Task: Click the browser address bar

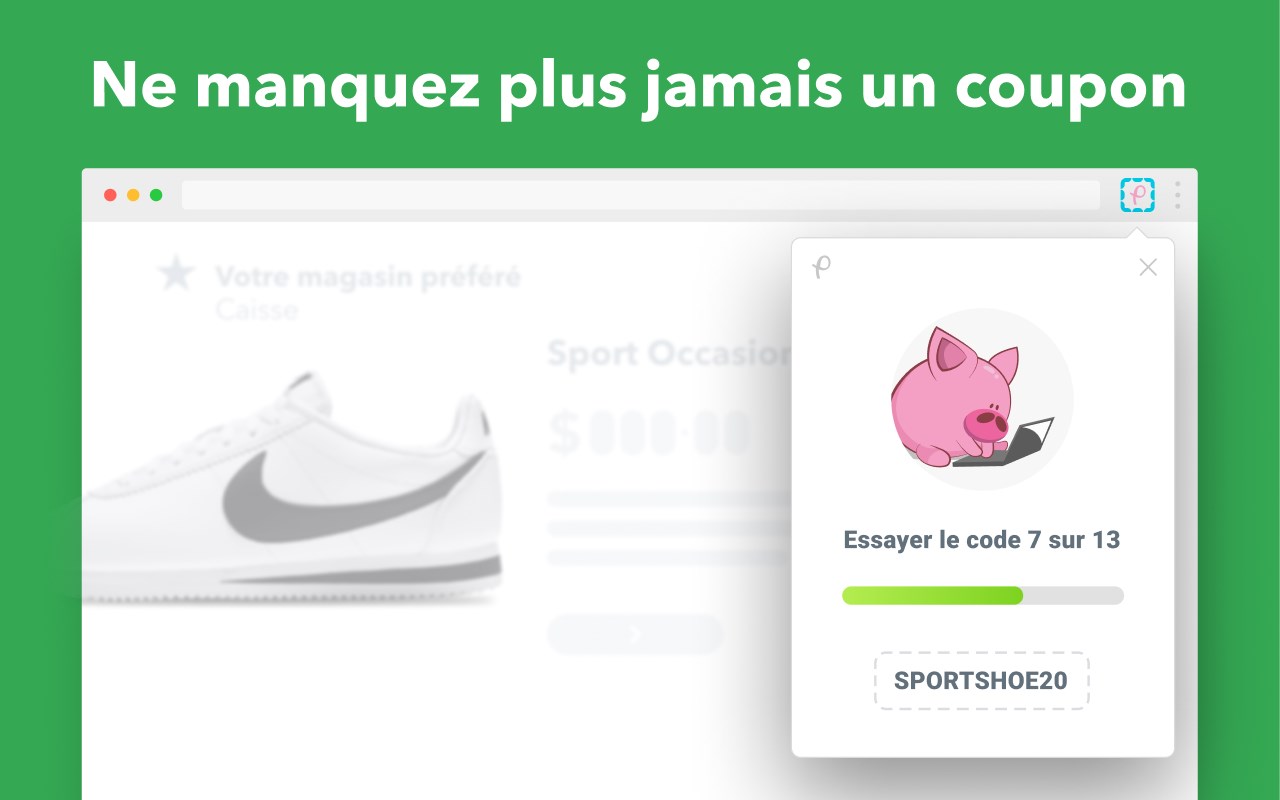Action: [640, 195]
